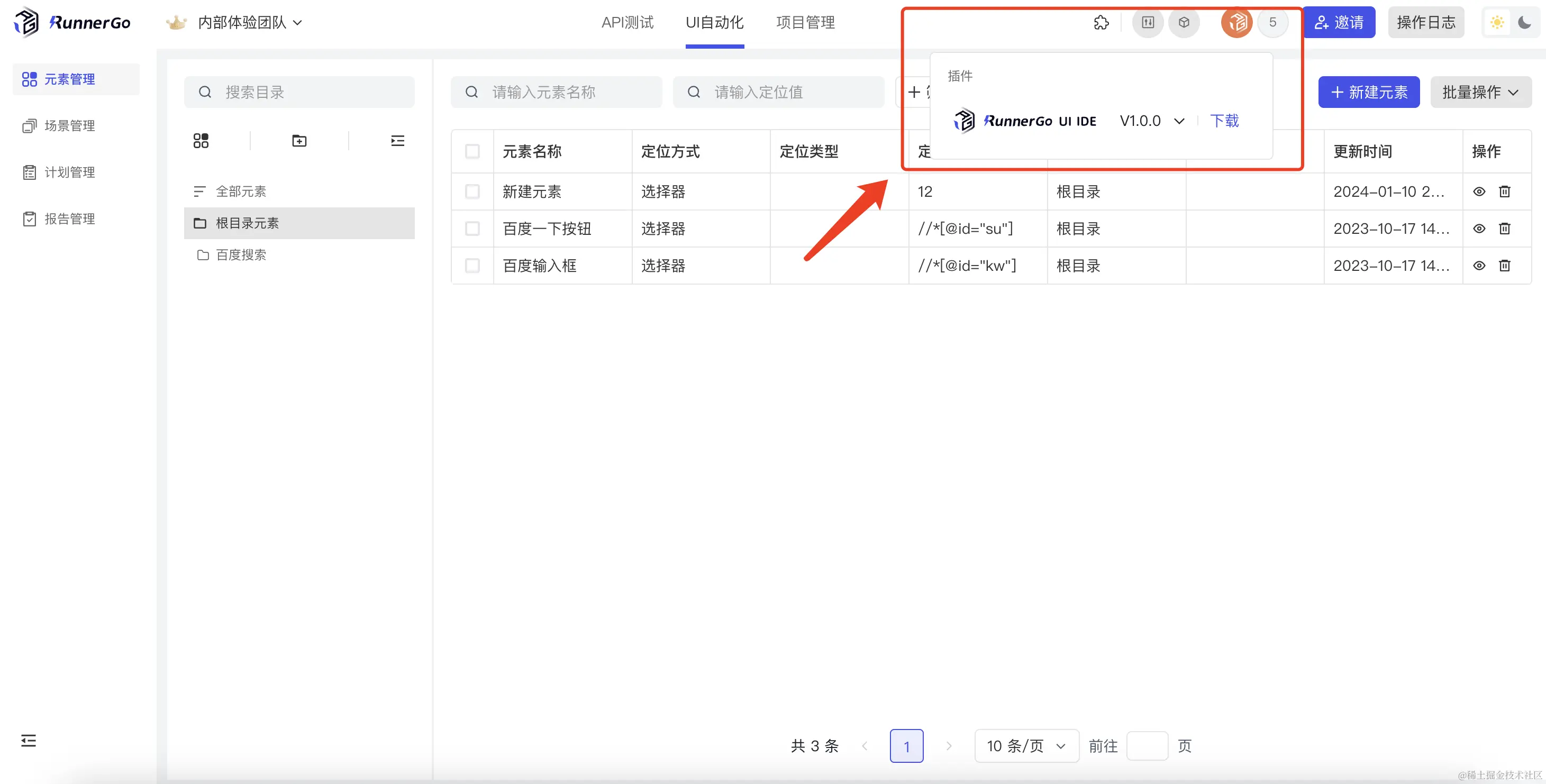Click trash icon for 百度输入框 row

click(1504, 265)
